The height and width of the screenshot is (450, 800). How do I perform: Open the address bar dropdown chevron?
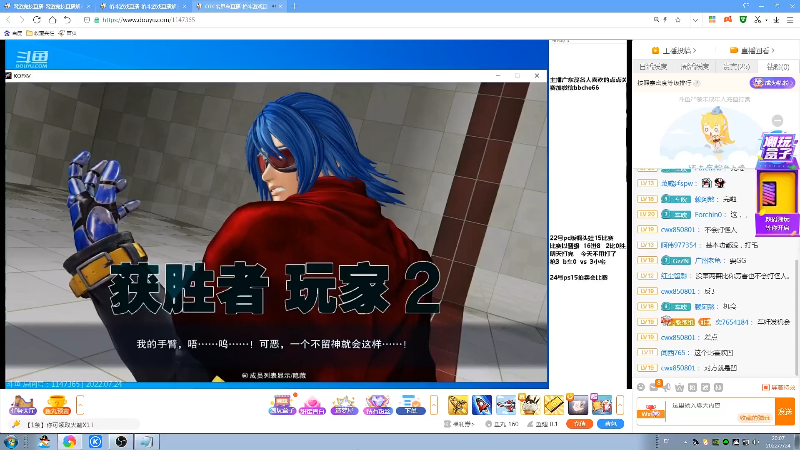(x=695, y=20)
